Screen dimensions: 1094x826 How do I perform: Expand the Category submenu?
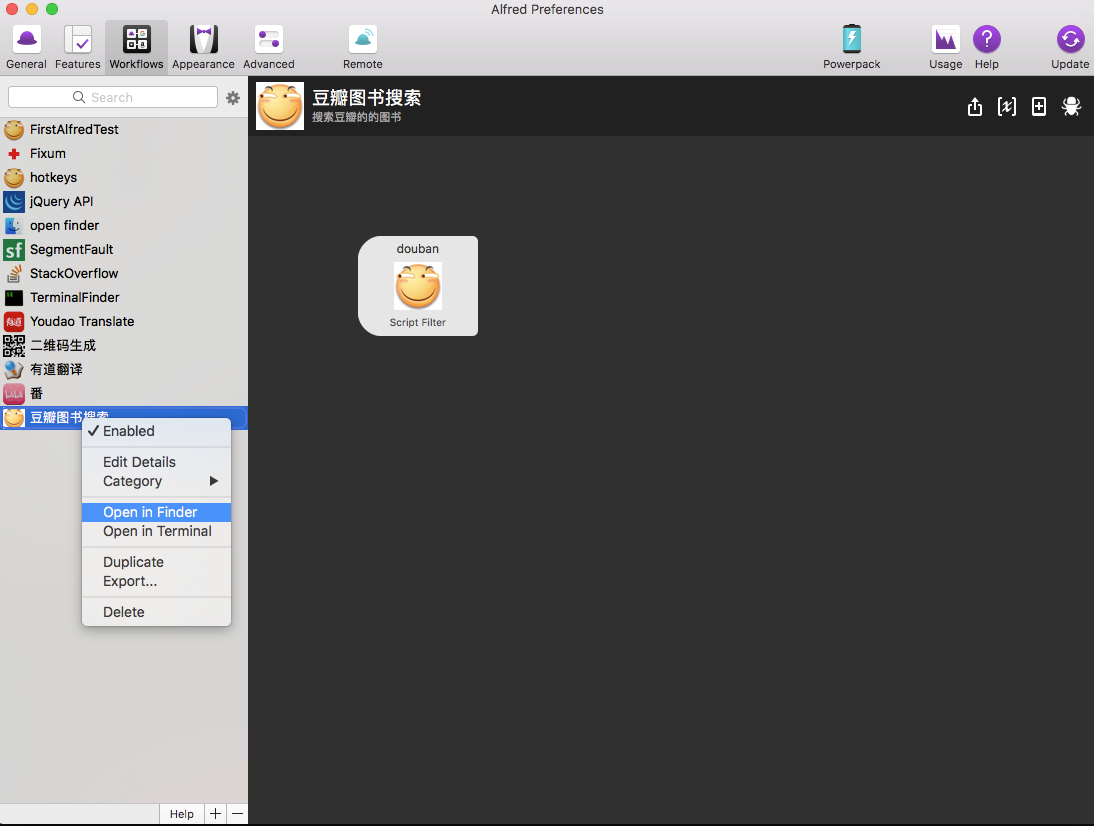click(x=156, y=481)
